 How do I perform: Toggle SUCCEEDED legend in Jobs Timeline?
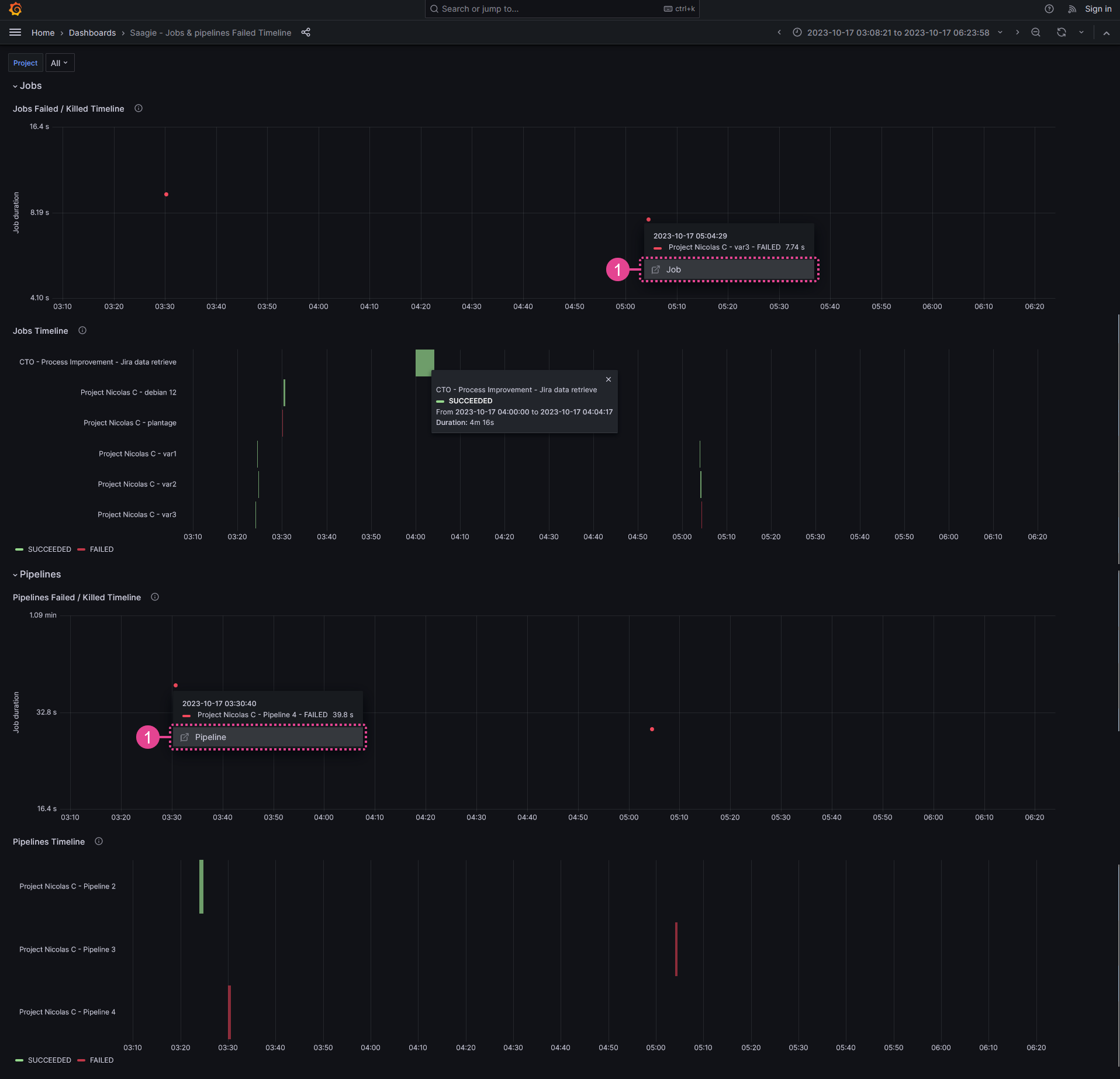43,549
